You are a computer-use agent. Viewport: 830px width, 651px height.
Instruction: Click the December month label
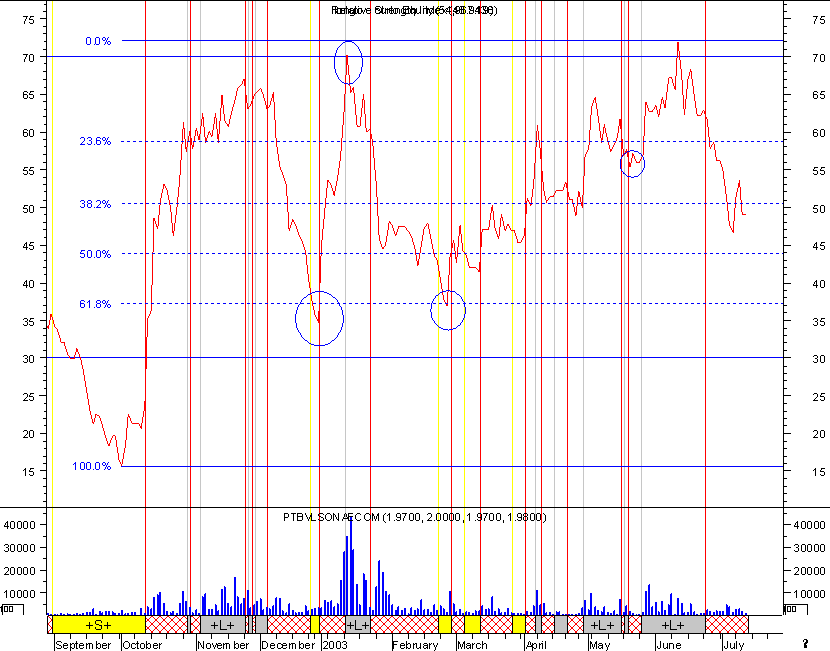point(288,645)
